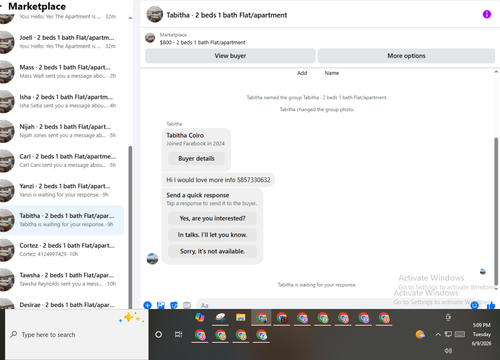This screenshot has width=500, height=360.
Task: Click the search magnifier icon in taskbar
Action: pos(14,334)
